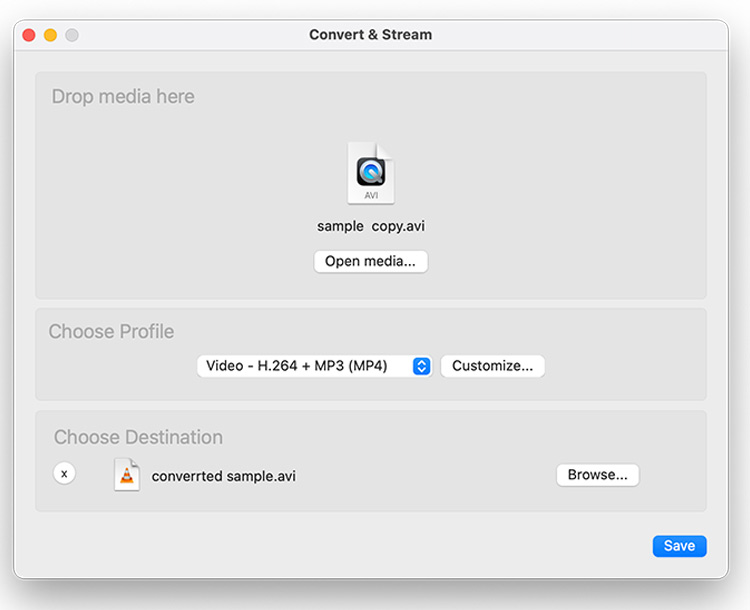Click the Convert & Stream window title

coord(371,35)
